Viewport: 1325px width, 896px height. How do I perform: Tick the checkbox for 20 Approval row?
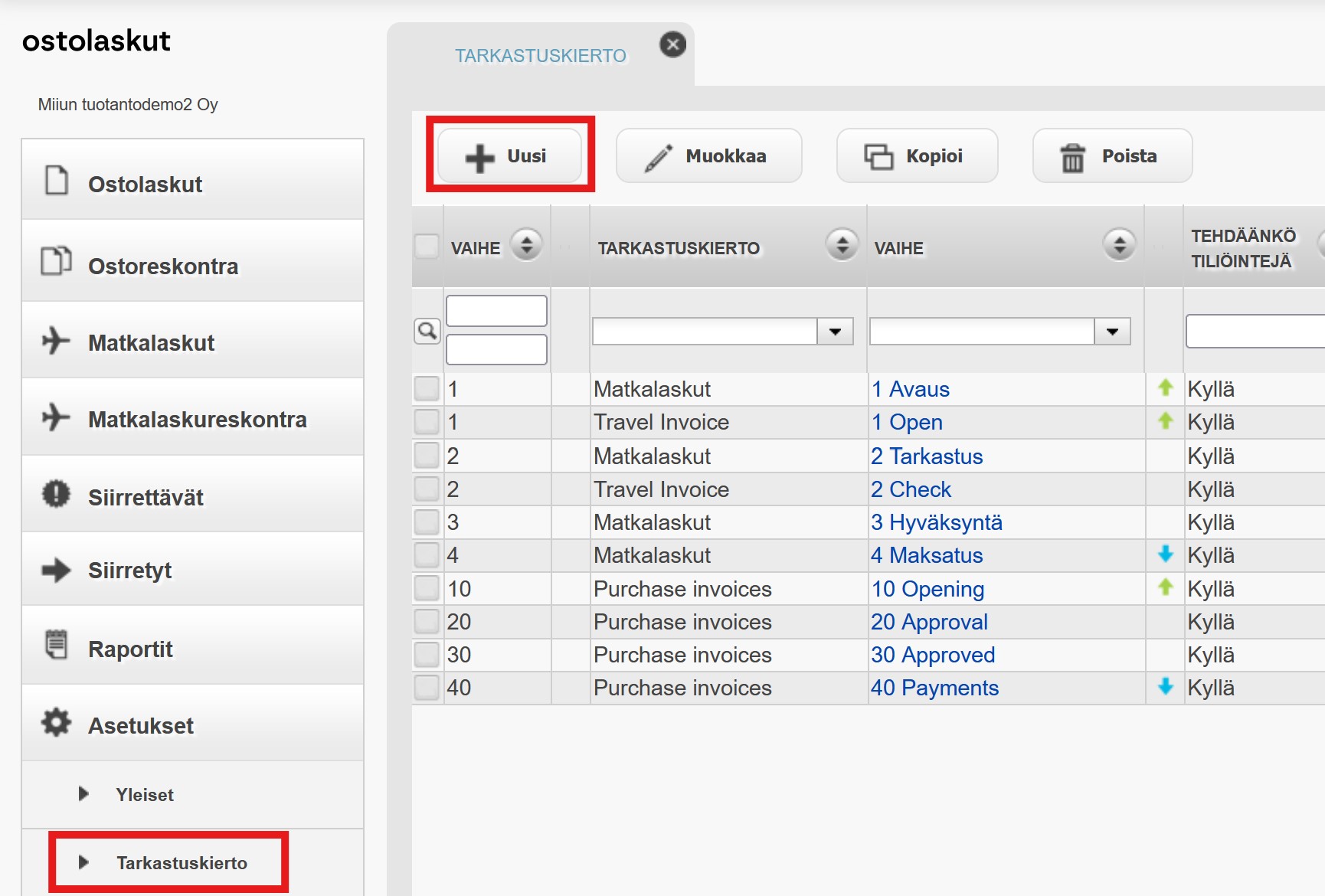pos(427,621)
